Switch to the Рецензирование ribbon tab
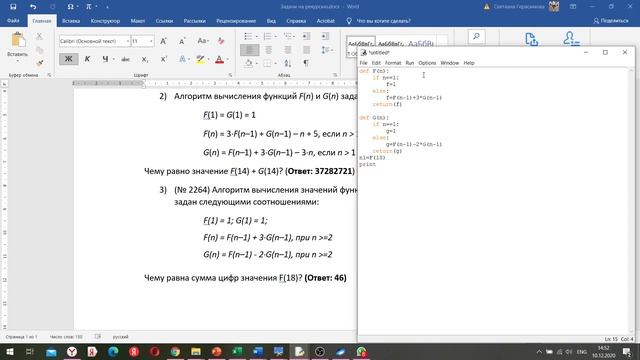640x360 pixels. point(236,21)
